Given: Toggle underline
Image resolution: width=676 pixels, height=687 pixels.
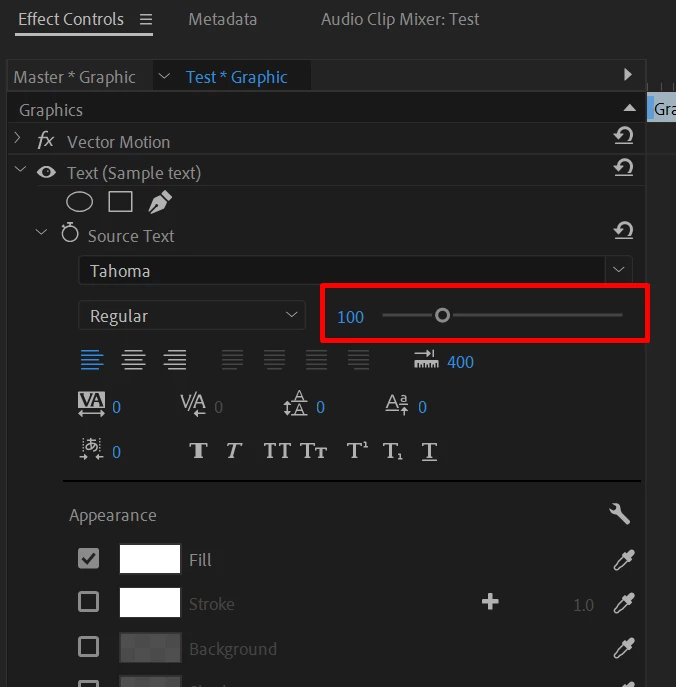Looking at the screenshot, I should [x=429, y=451].
